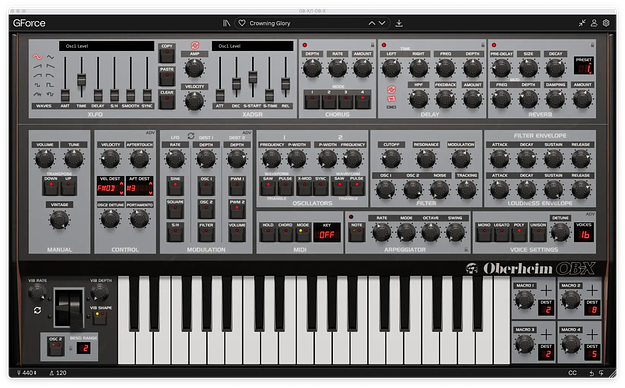The image size is (625, 388).
Task: Click the BEND RANGE value display
Action: tap(84, 348)
